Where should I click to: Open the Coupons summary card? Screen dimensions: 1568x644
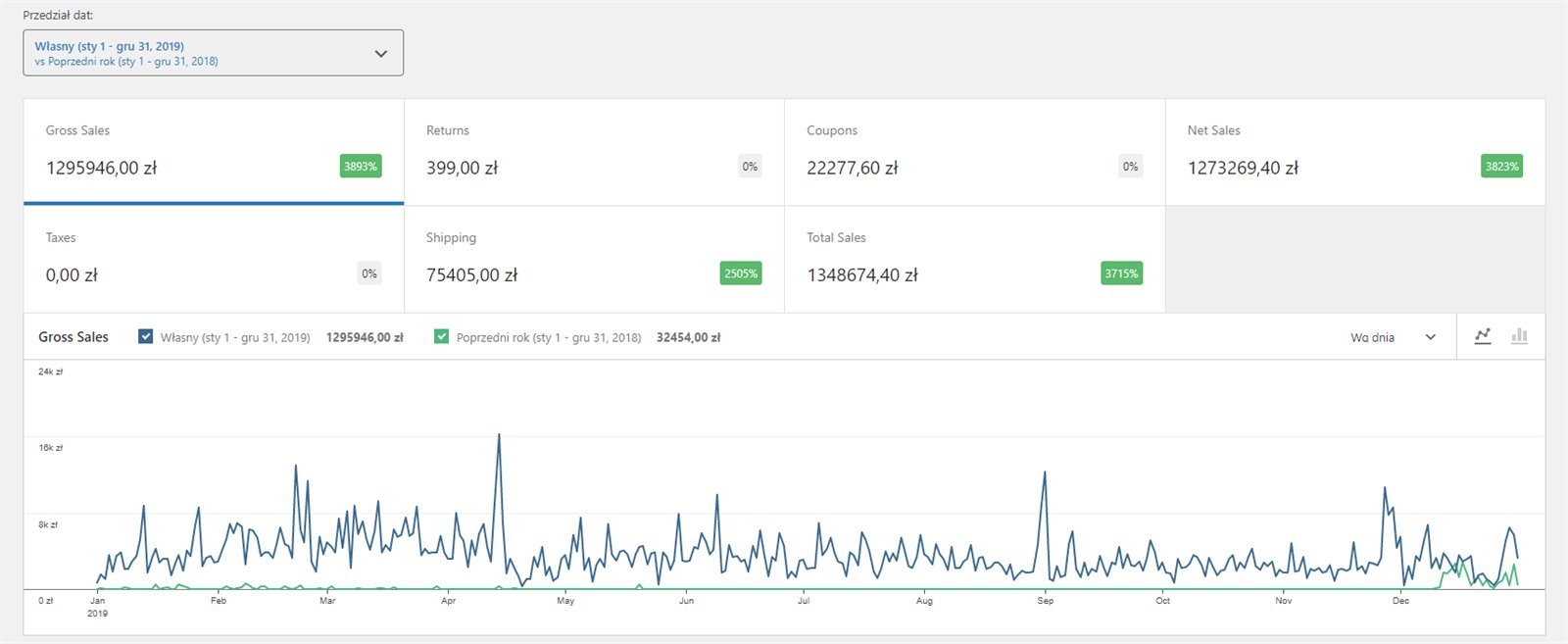pyautogui.click(x=974, y=151)
